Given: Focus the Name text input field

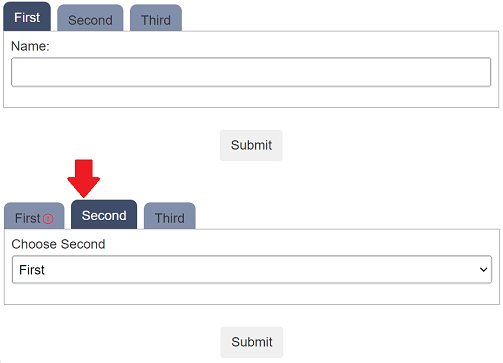Looking at the screenshot, I should pyautogui.click(x=251, y=72).
